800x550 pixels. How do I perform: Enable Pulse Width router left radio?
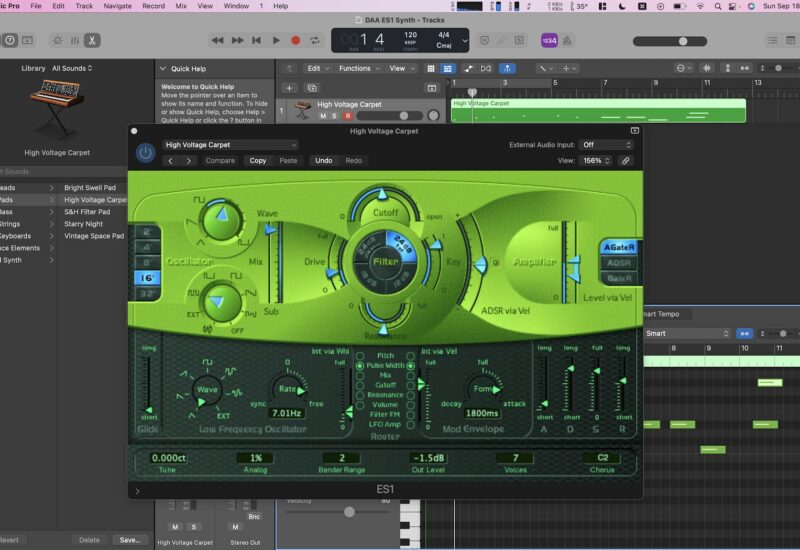tap(360, 366)
